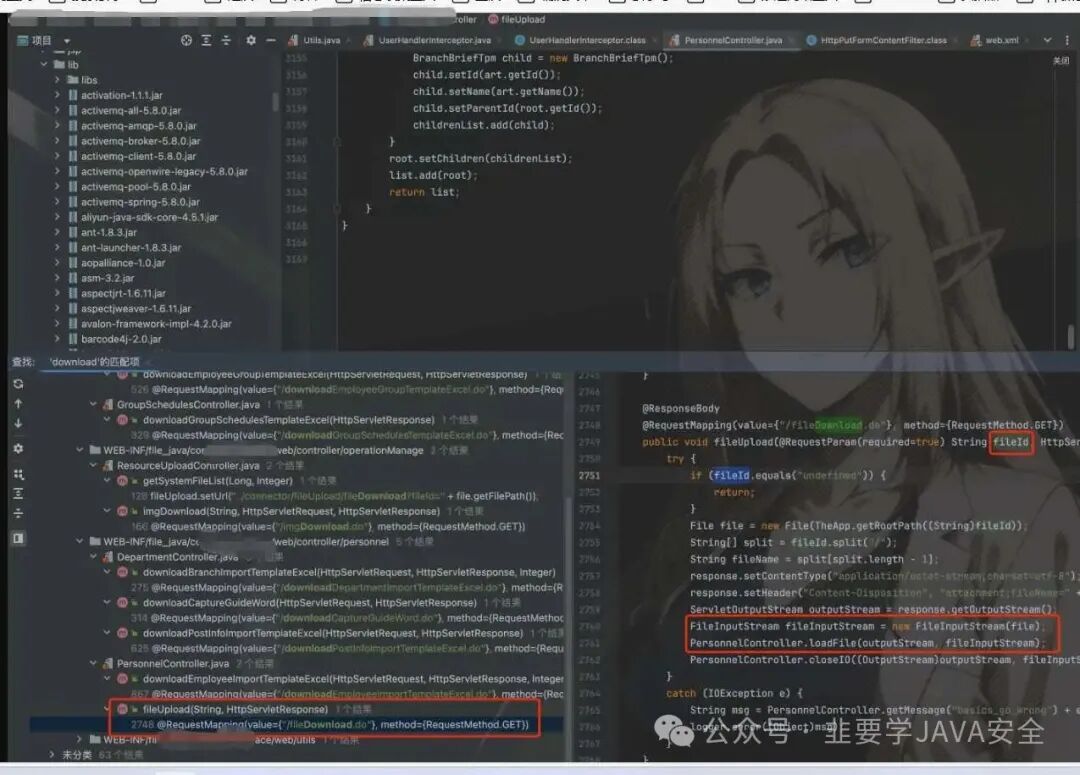Collapse the lib folder in project tree
1080x775 pixels.
pyautogui.click(x=44, y=65)
